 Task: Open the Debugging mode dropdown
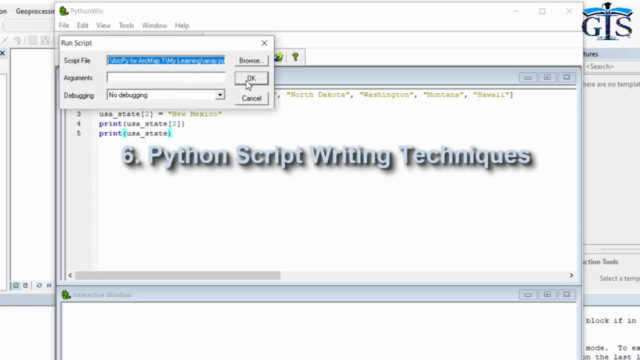pyautogui.click(x=220, y=95)
